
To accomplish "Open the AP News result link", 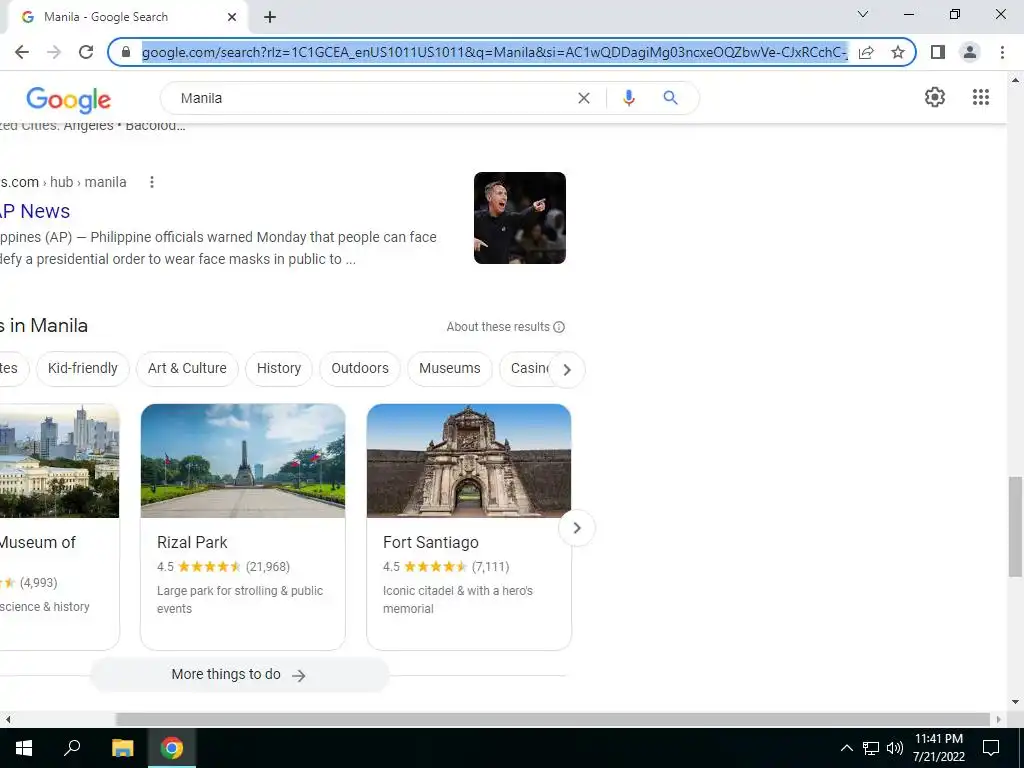I will tap(35, 211).
